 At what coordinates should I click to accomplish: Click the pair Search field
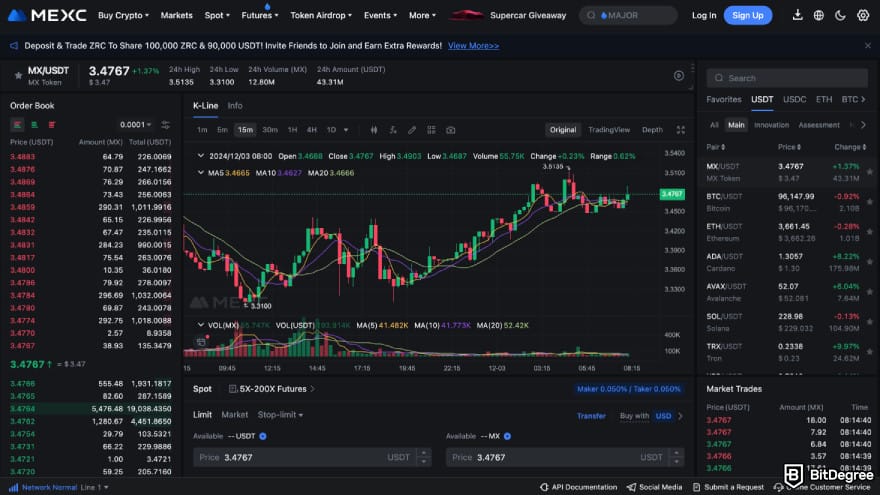(787, 78)
